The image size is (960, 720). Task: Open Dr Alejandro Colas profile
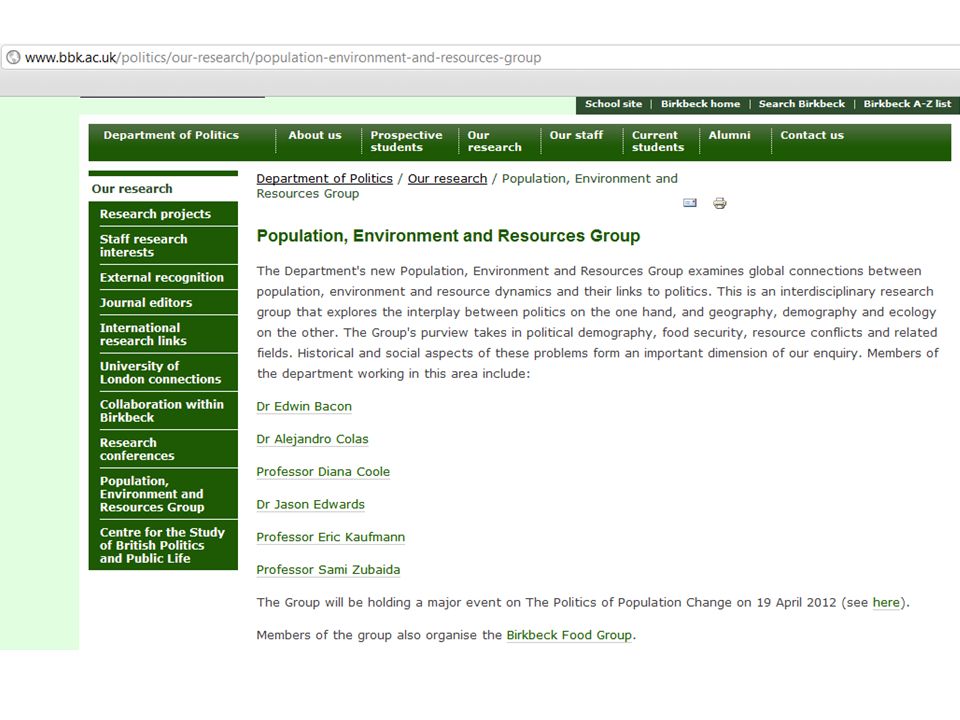tap(312, 439)
